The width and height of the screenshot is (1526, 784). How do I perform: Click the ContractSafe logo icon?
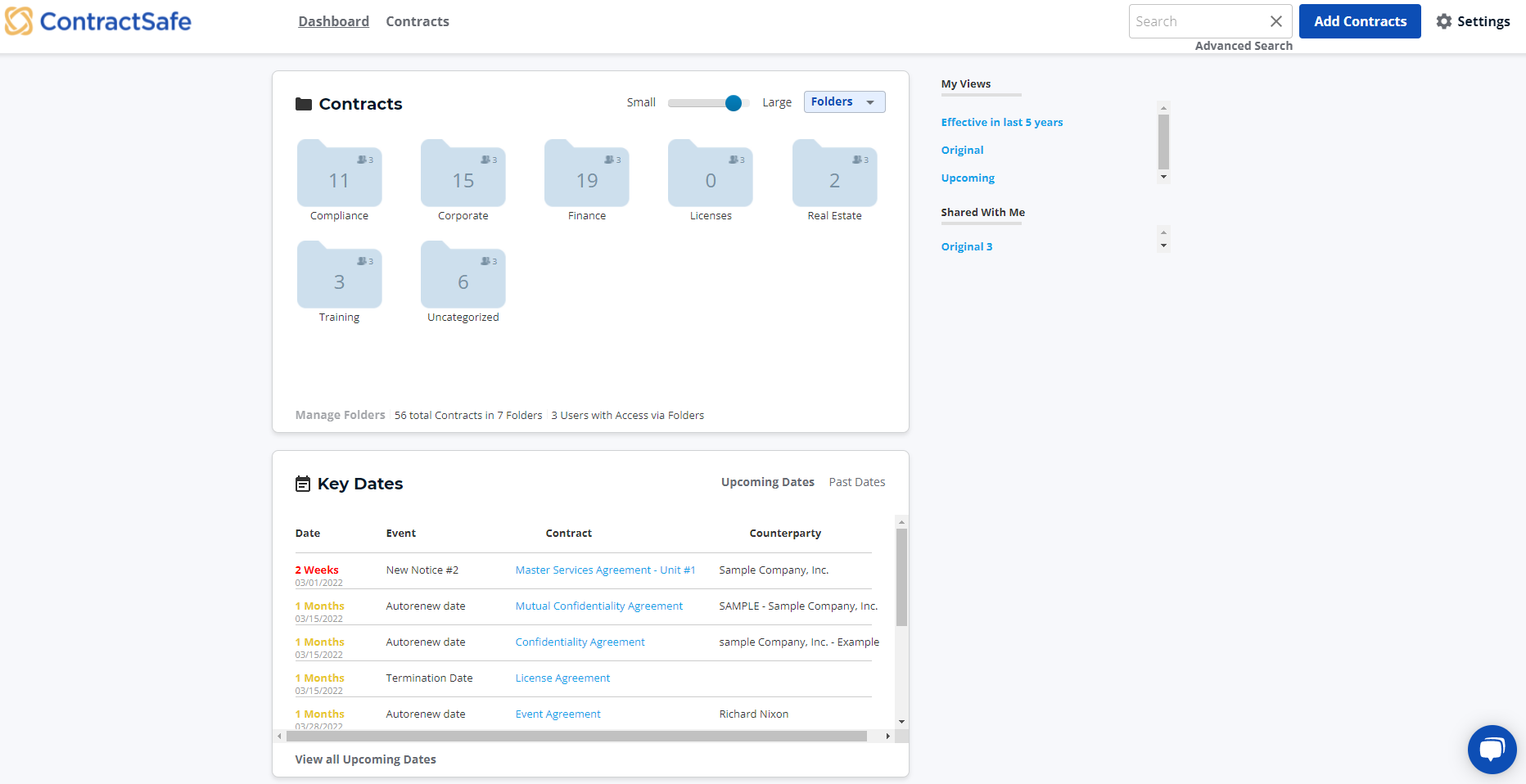point(20,21)
